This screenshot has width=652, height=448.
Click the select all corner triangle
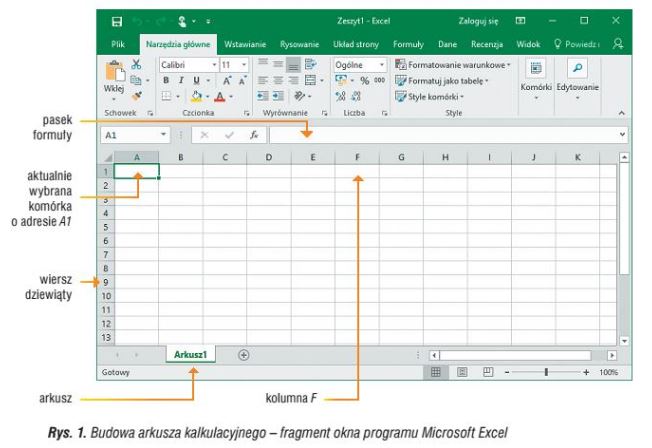(108, 158)
